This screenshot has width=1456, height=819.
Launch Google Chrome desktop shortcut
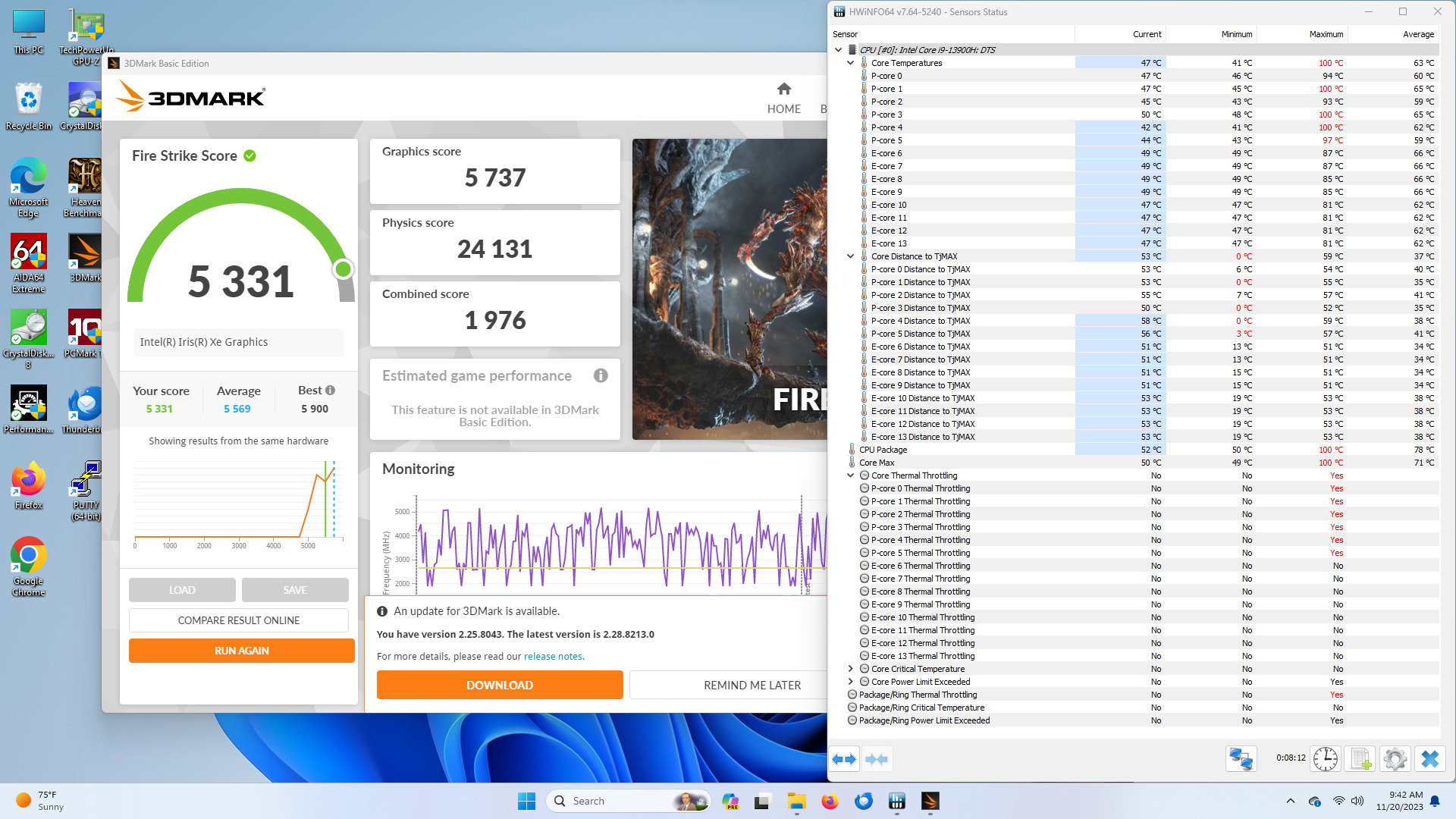coord(28,566)
